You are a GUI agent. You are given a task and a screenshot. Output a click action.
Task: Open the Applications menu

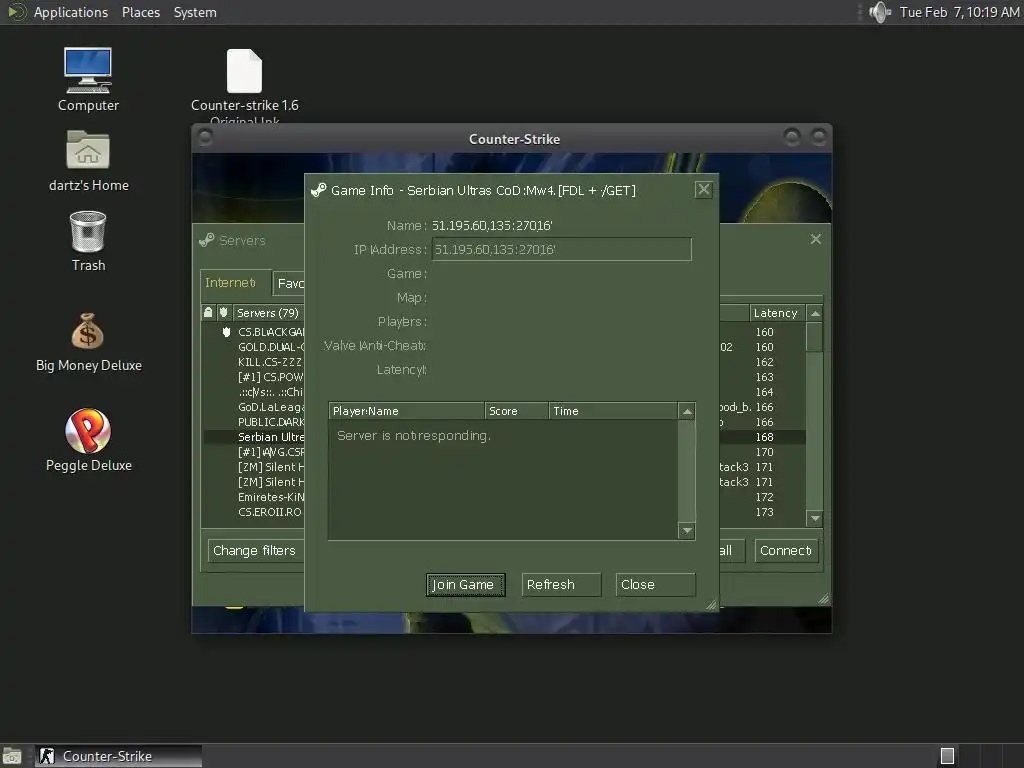[x=71, y=12]
